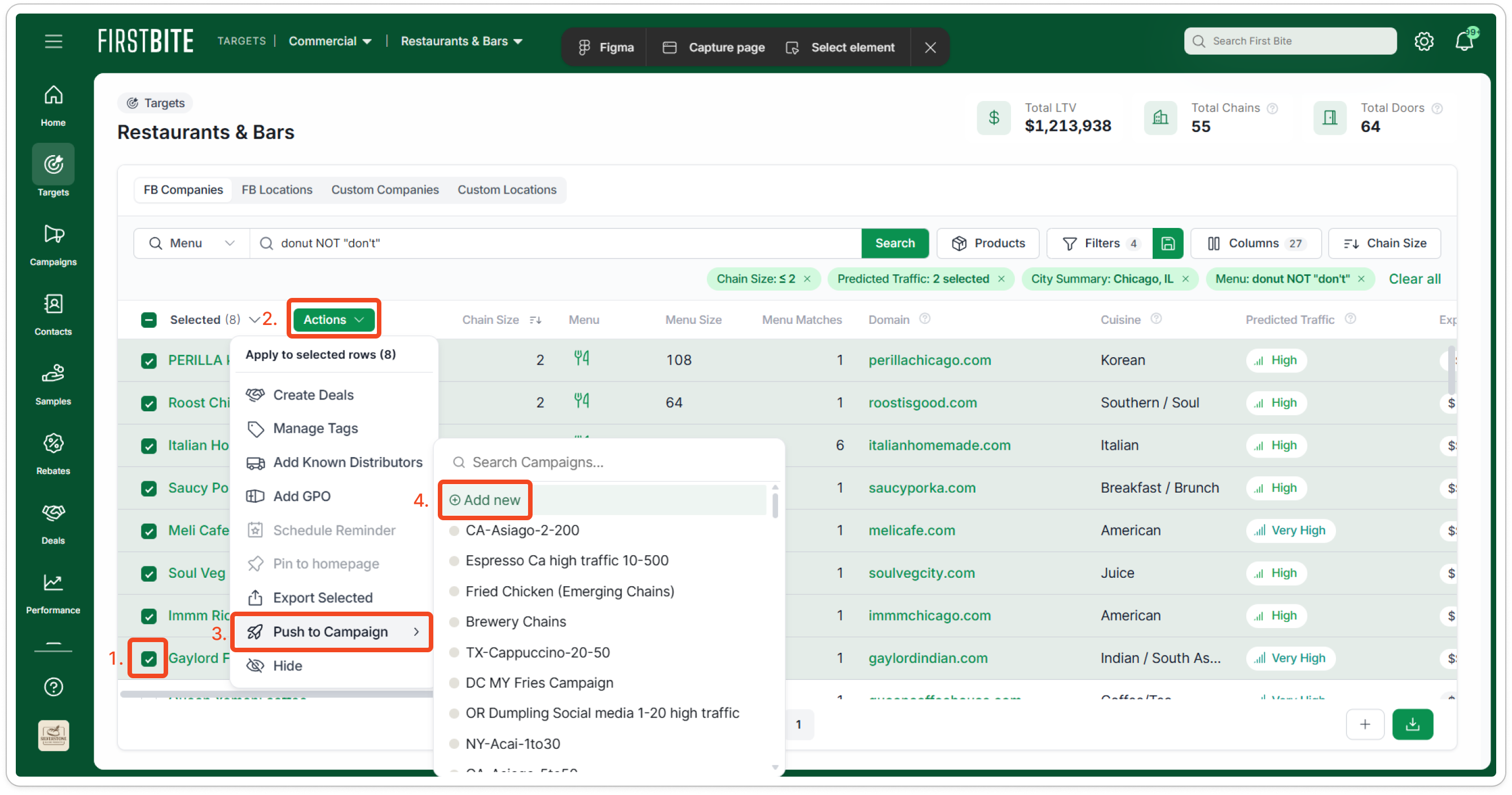Click the Cuisine column help icon
This screenshot has height=795, width=1512.
pos(1155,319)
